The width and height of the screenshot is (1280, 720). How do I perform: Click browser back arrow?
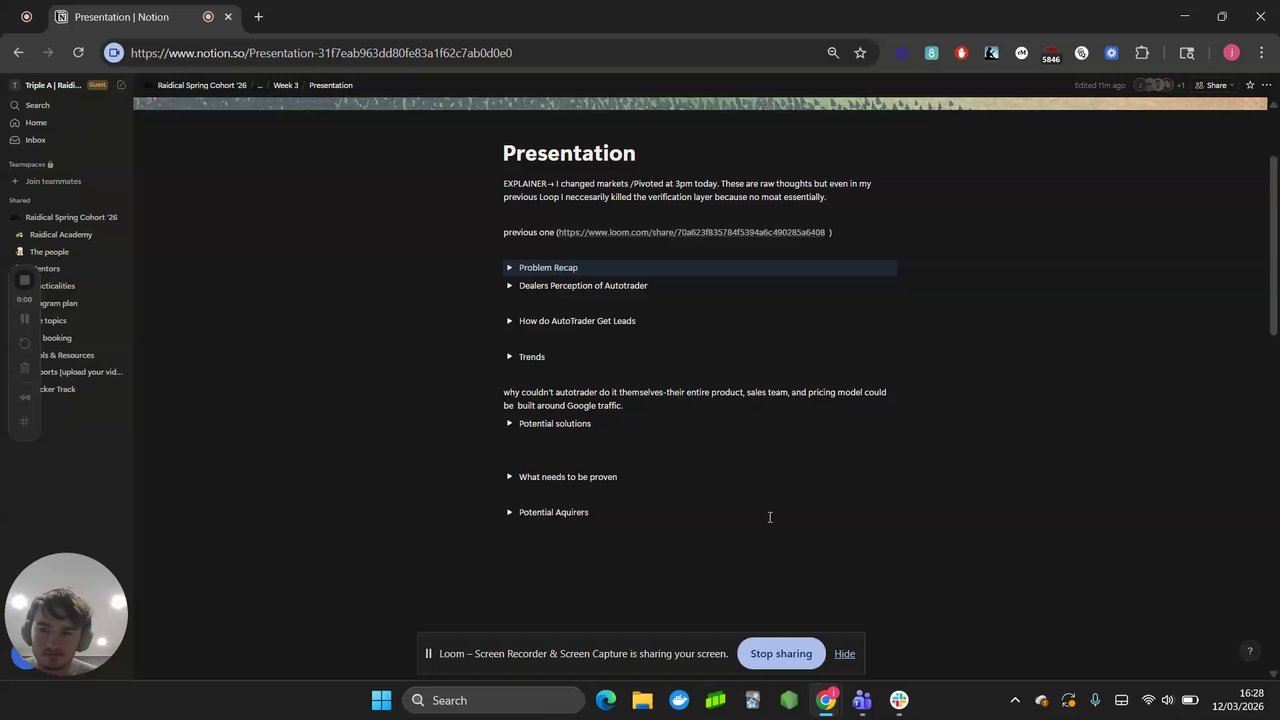click(18, 53)
